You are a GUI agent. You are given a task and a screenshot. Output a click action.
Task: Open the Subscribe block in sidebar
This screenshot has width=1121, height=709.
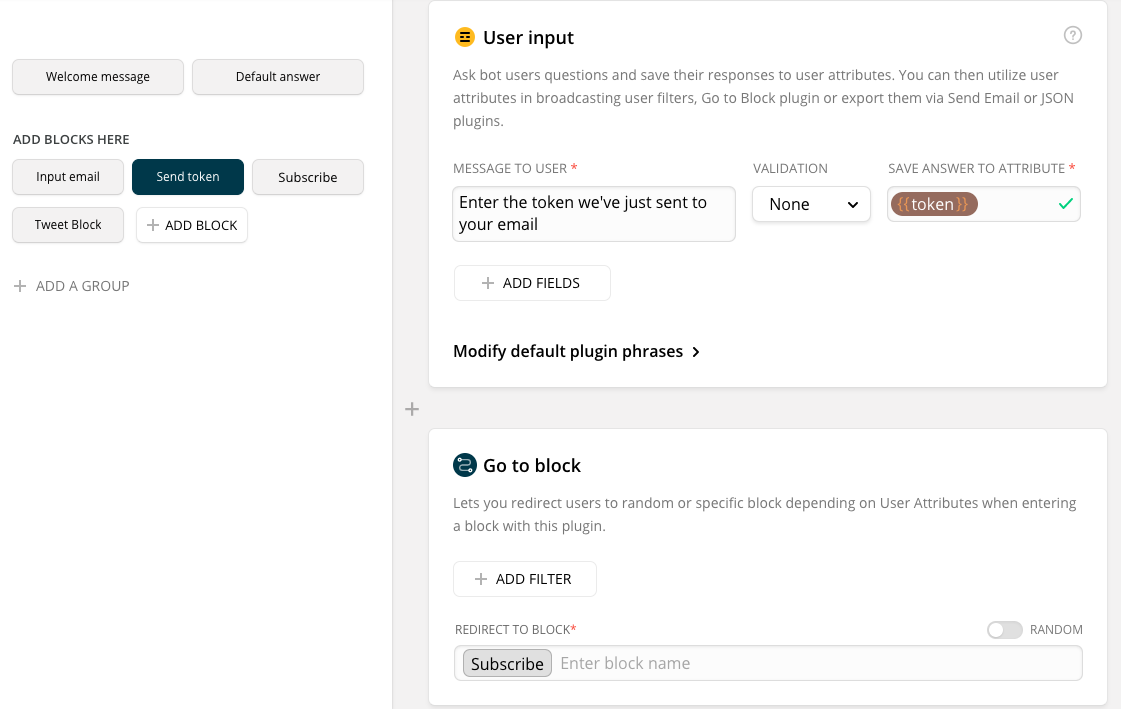[308, 177]
